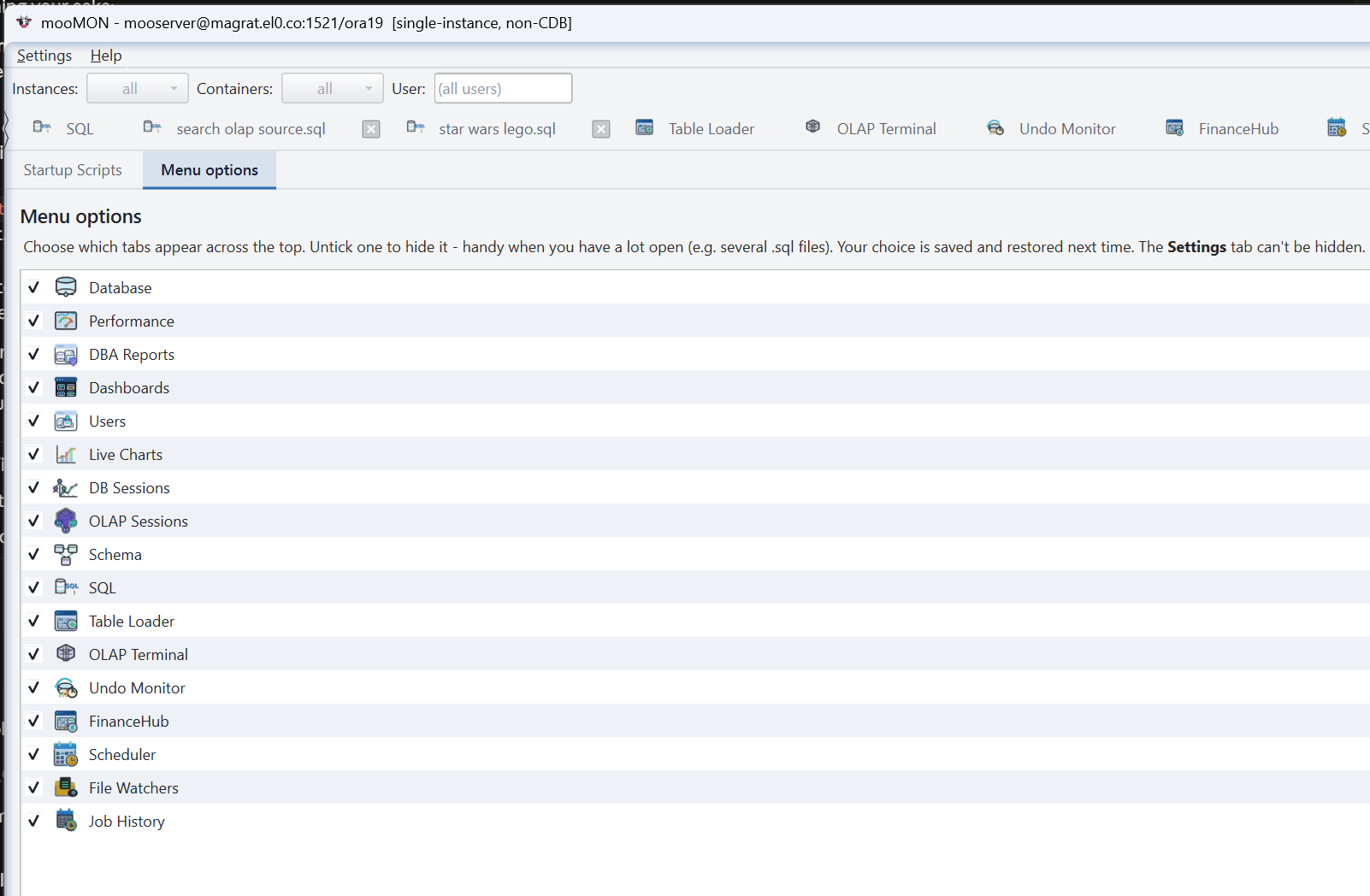Select the Menu options tab
Screen dimensions: 1370x896
(x=210, y=170)
